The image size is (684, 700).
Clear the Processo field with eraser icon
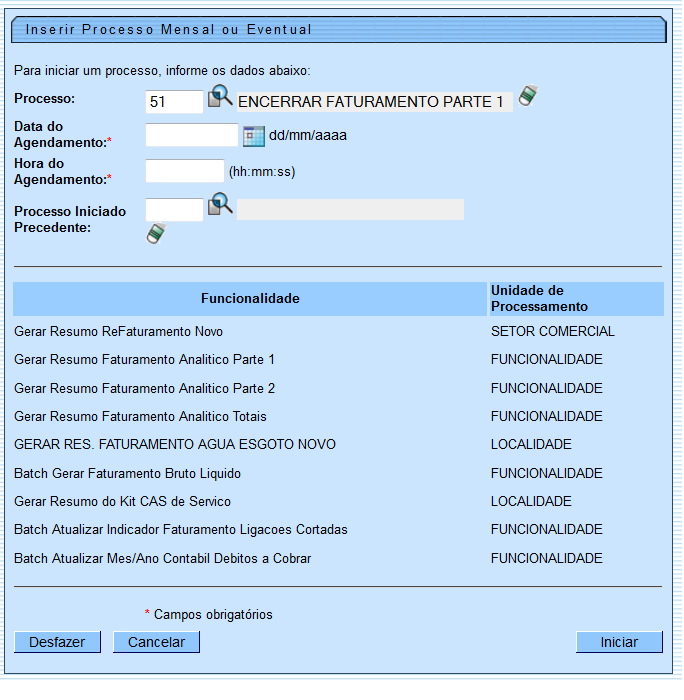(x=528, y=97)
